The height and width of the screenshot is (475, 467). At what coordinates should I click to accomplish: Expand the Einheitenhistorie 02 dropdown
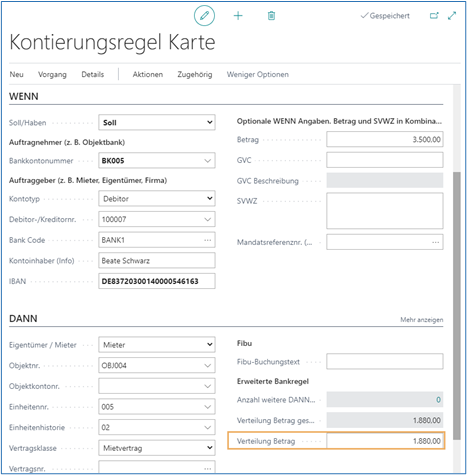coord(207,427)
